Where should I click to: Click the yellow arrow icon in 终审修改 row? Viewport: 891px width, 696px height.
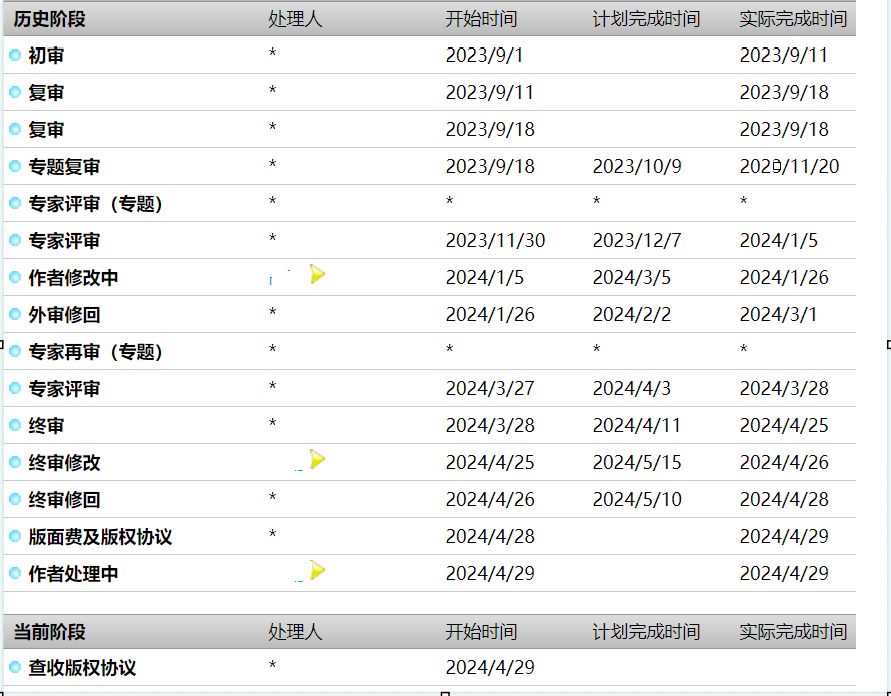(x=317, y=459)
